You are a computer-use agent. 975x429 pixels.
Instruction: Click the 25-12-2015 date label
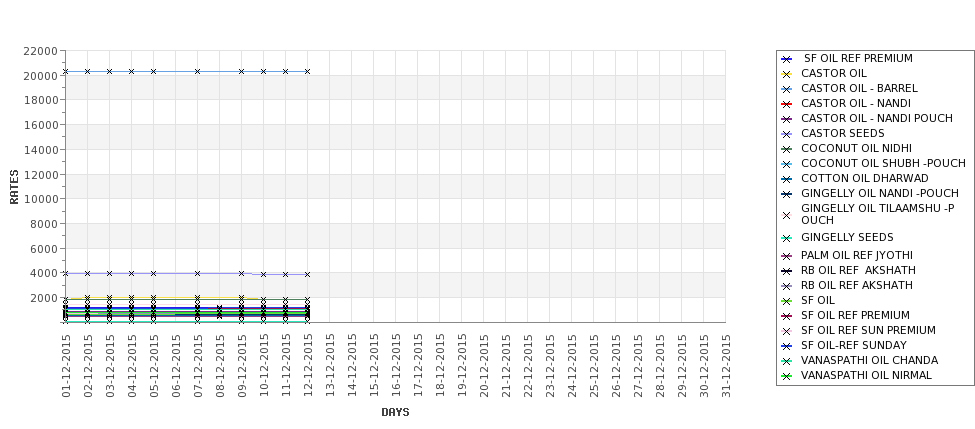tap(594, 366)
